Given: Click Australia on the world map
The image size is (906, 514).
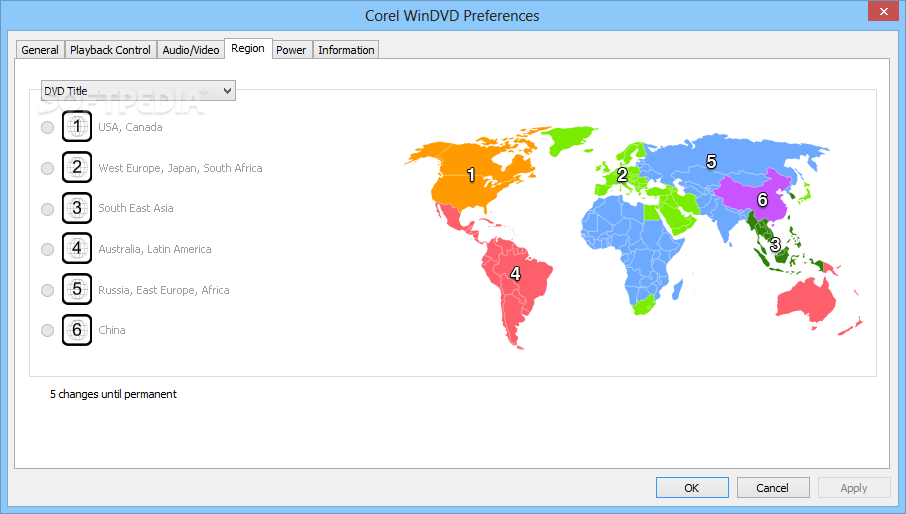Looking at the screenshot, I should (x=806, y=302).
